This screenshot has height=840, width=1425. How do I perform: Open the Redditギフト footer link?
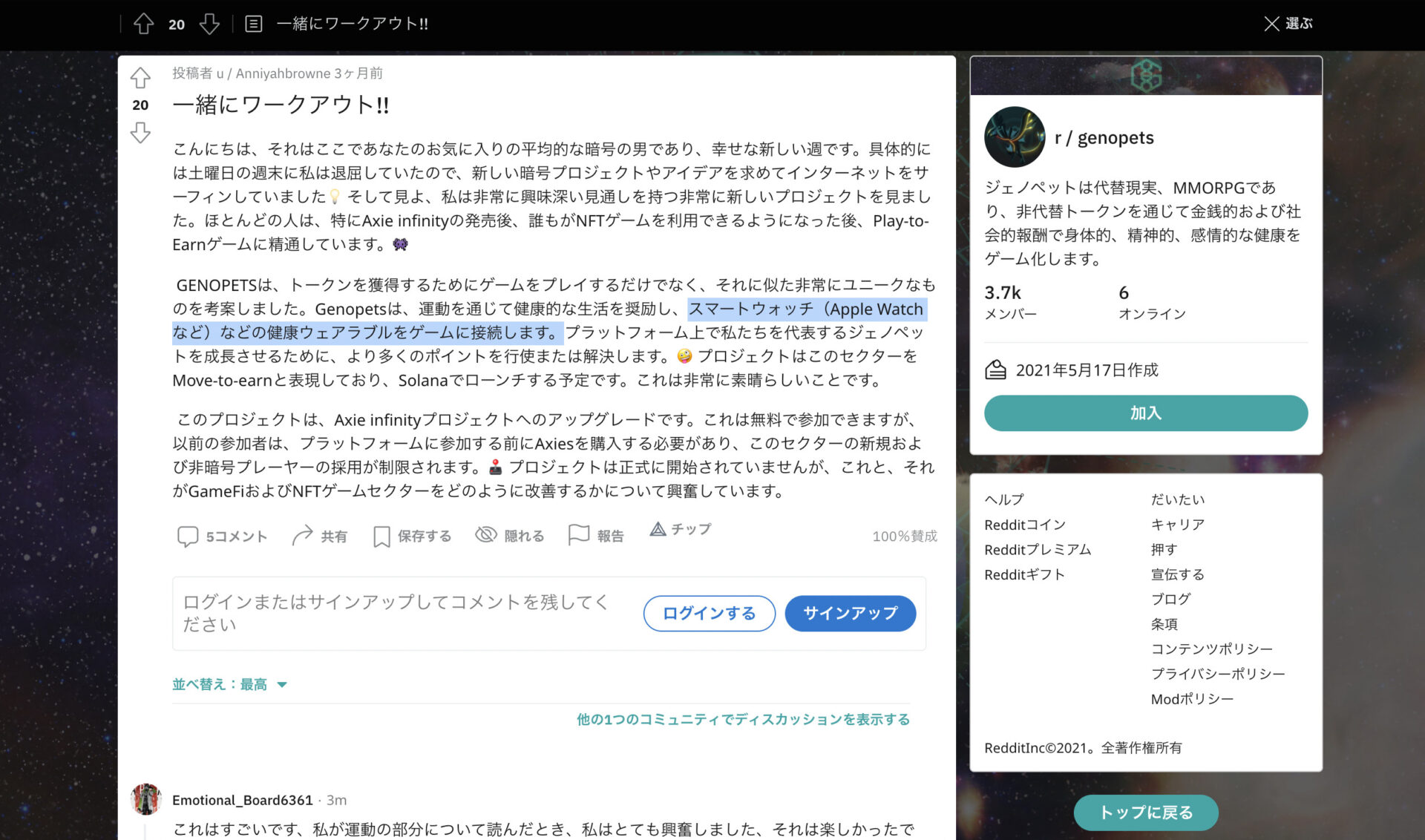(1024, 574)
